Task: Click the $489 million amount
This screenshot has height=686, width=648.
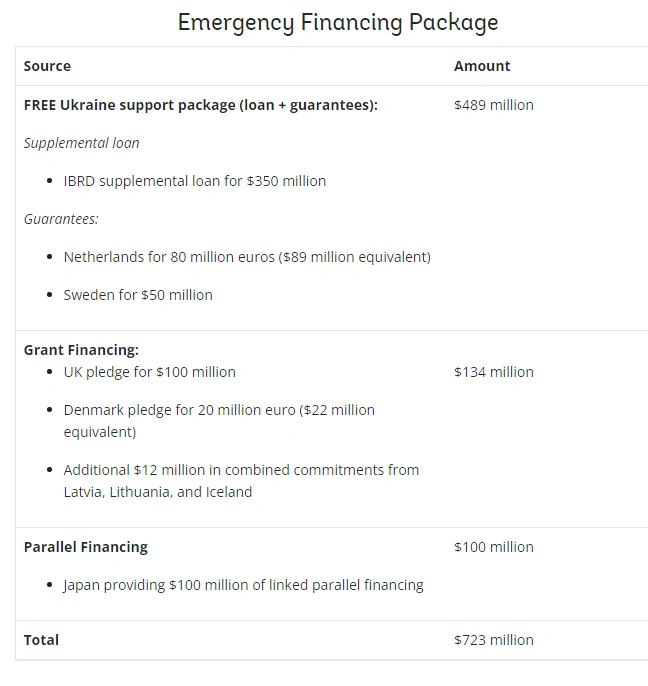Action: pyautogui.click(x=494, y=105)
